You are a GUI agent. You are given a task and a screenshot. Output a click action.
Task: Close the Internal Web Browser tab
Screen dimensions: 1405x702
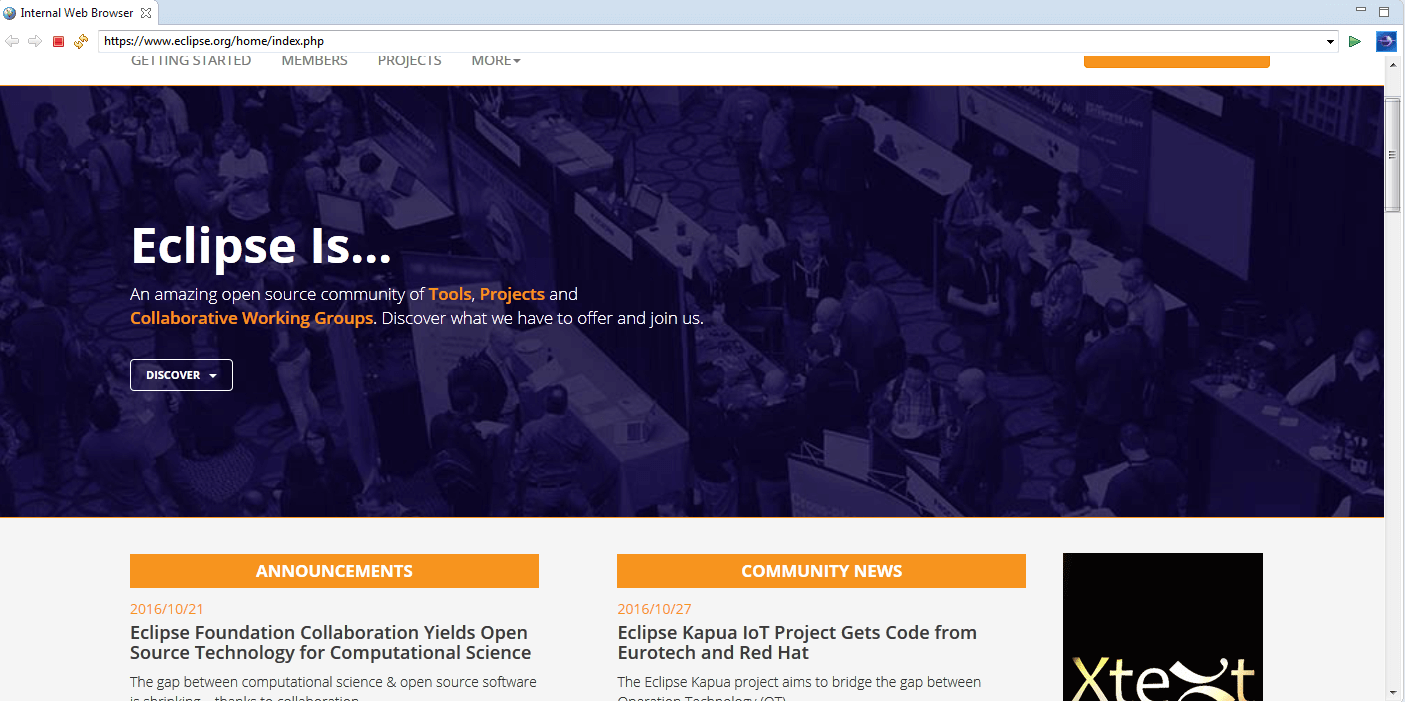[x=146, y=13]
